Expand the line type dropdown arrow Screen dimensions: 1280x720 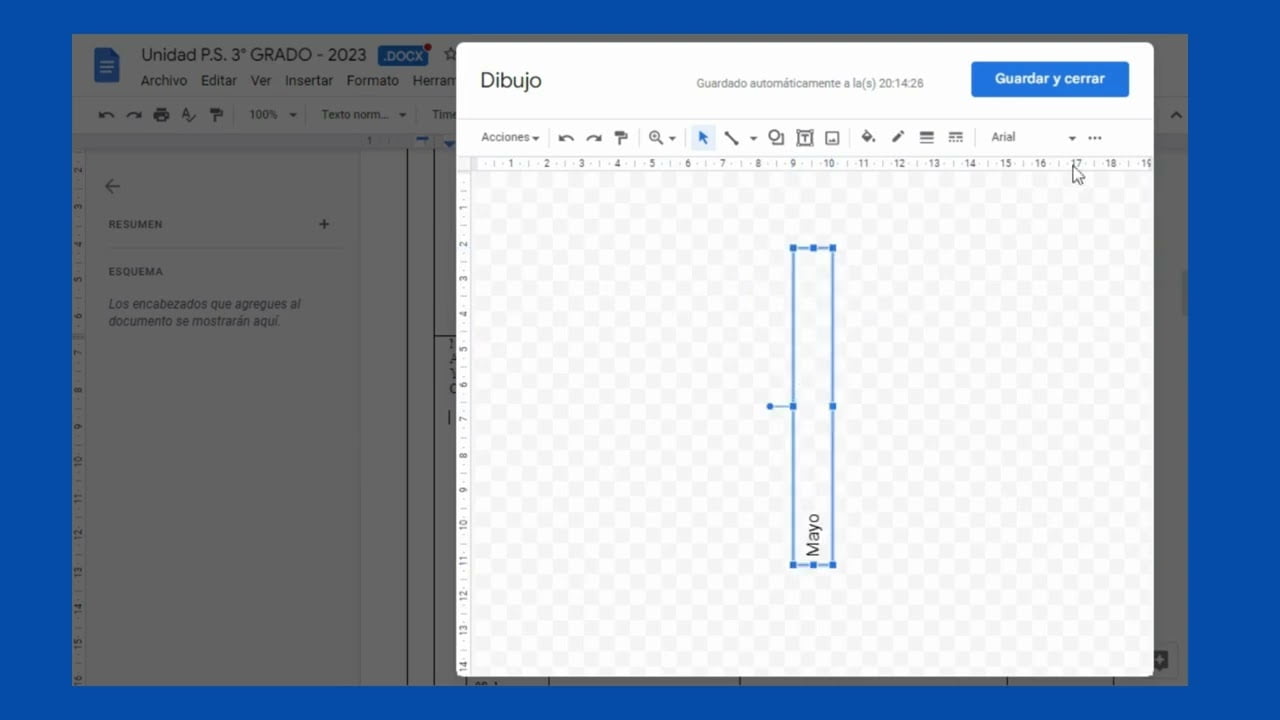tap(753, 139)
